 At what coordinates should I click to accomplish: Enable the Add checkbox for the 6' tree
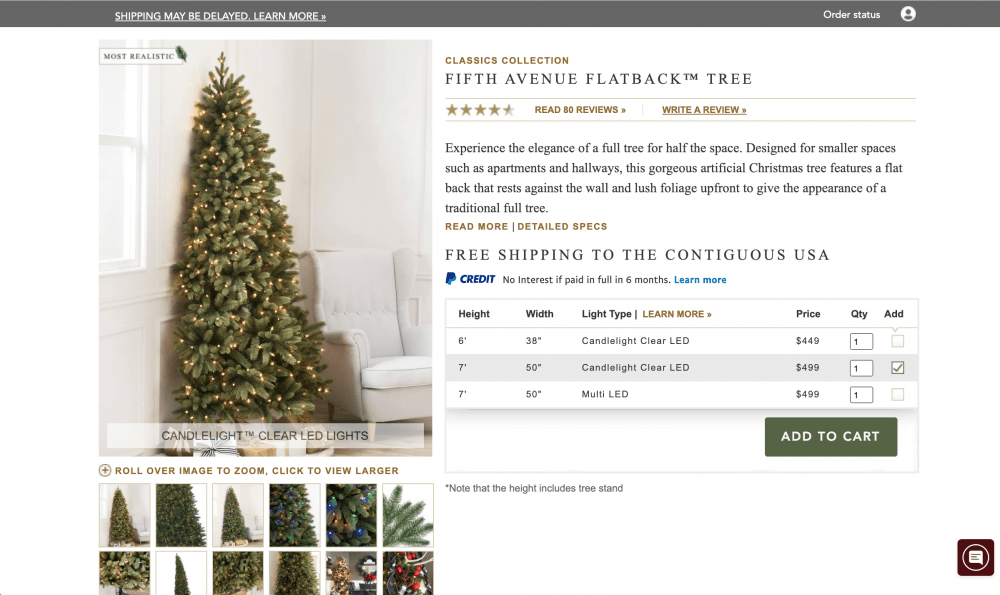(897, 340)
